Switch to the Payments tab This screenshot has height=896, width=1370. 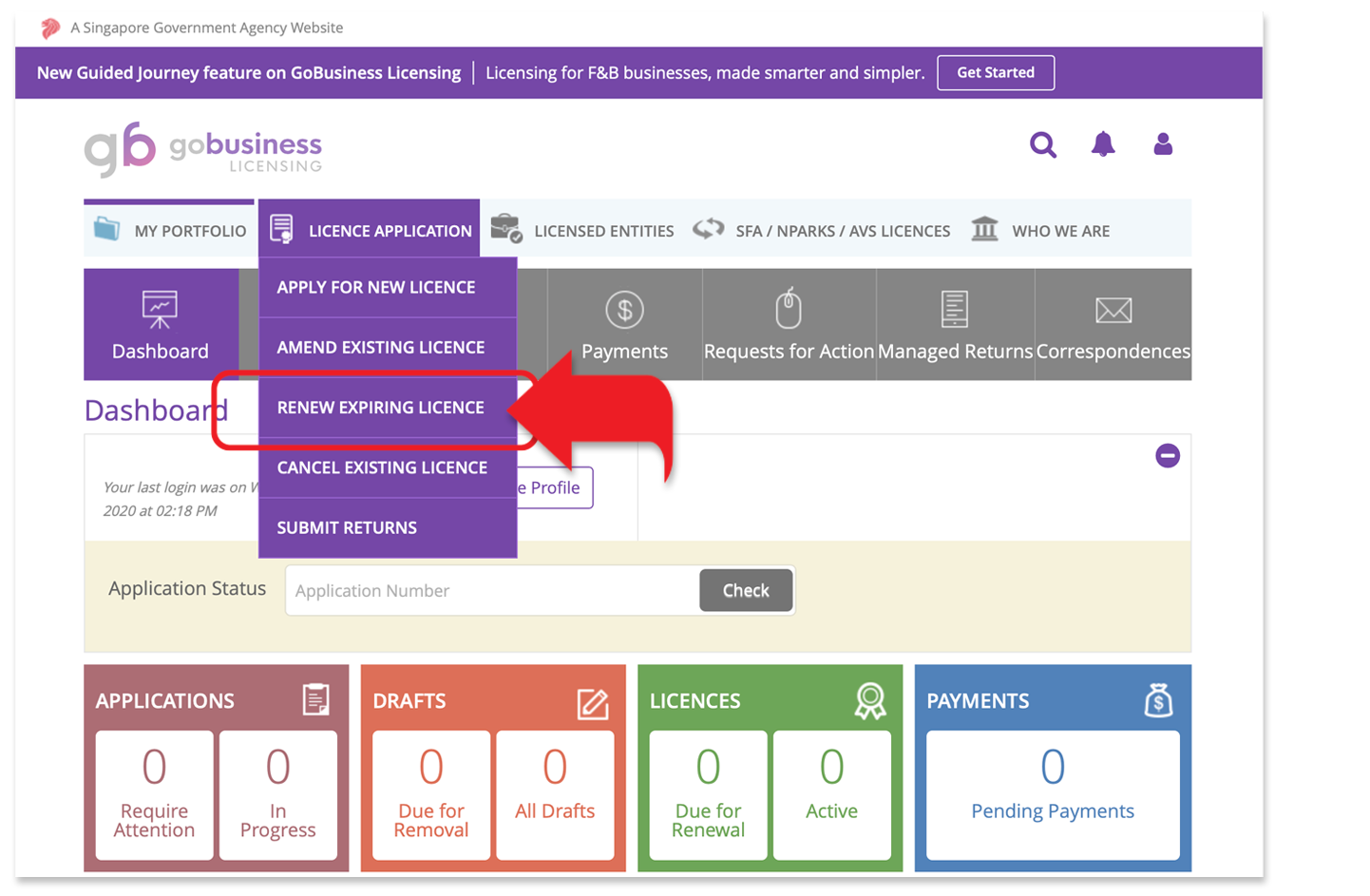624,325
